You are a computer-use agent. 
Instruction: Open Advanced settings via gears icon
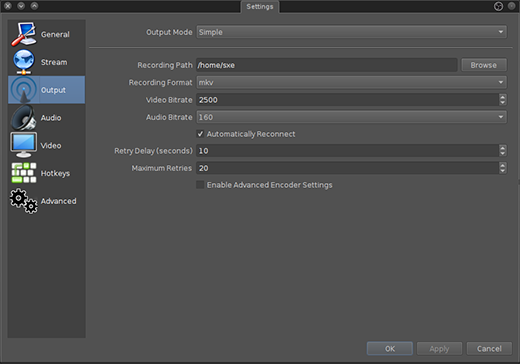pos(24,201)
